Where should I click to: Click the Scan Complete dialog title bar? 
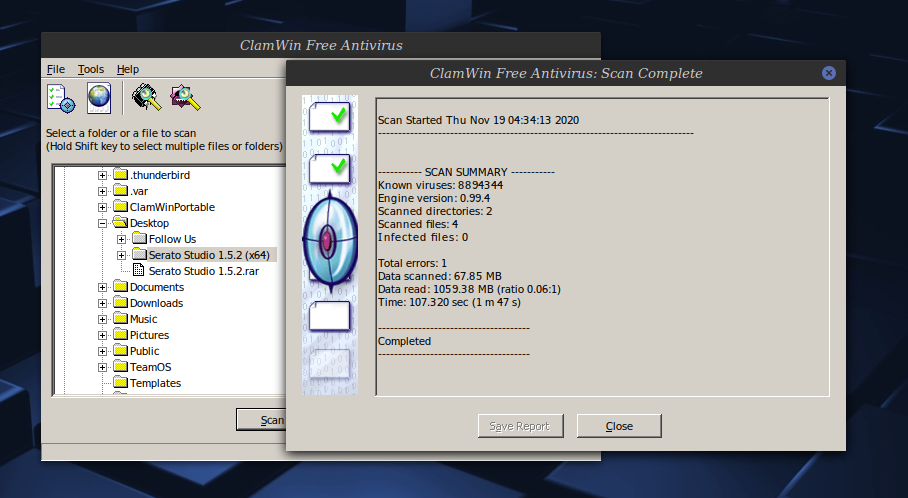coord(566,74)
